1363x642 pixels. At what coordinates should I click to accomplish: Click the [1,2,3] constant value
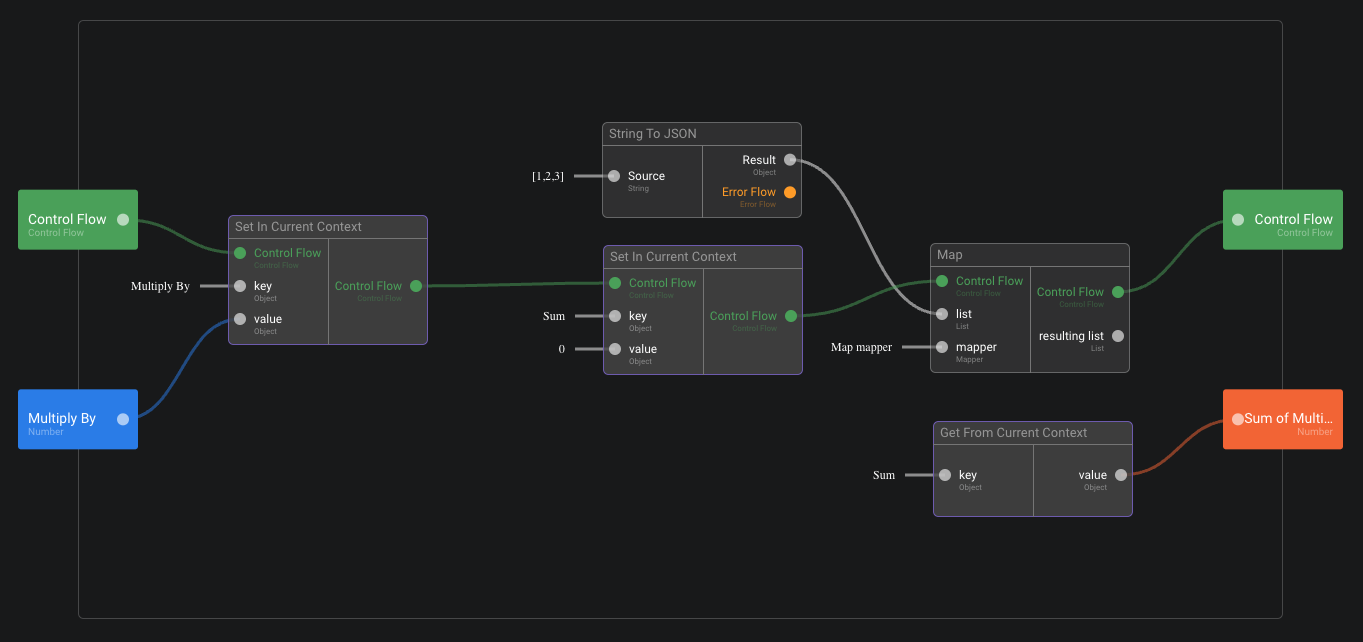point(548,176)
